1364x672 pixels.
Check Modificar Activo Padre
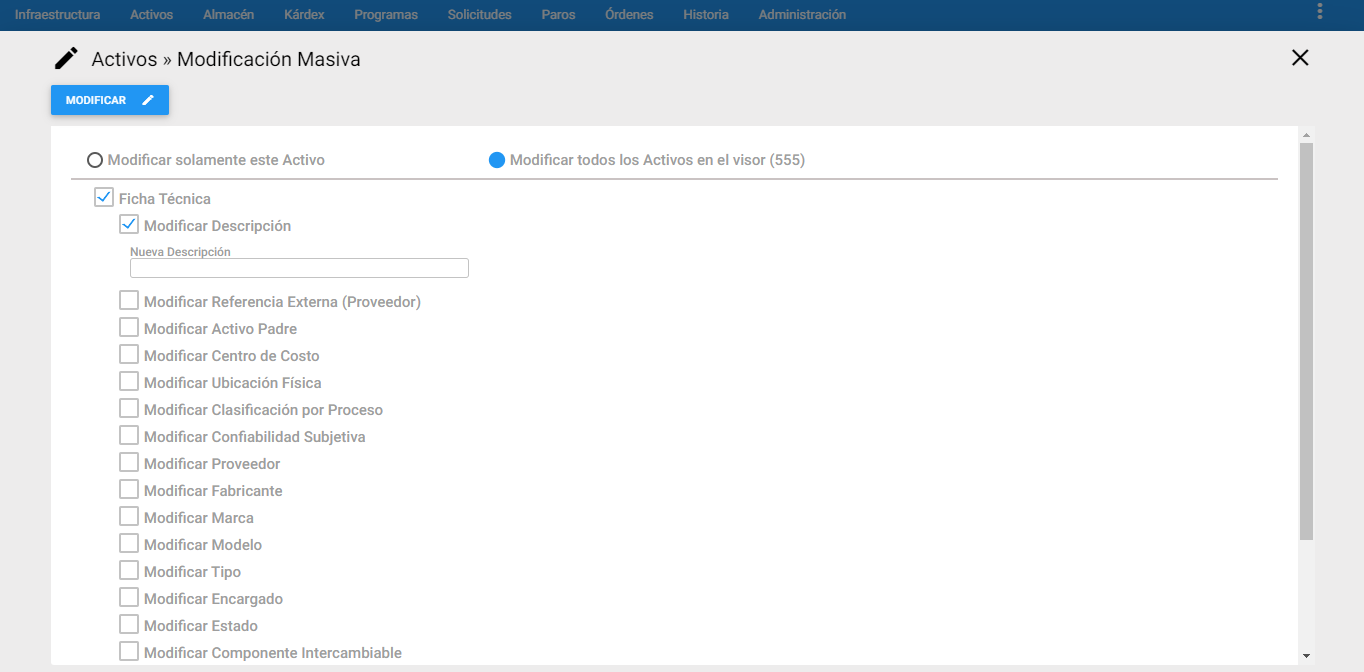pyautogui.click(x=128, y=327)
